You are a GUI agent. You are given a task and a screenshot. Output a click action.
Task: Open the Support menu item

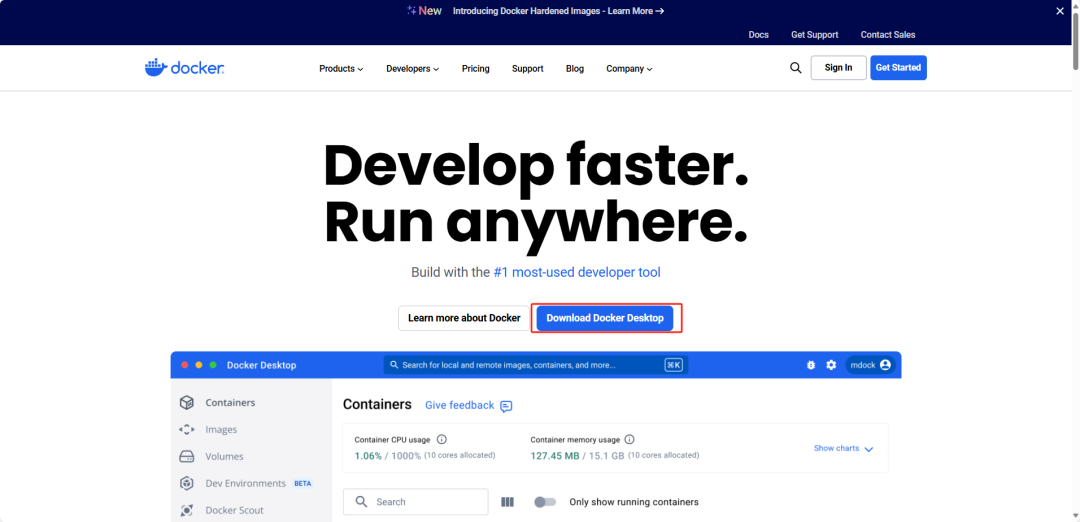coord(528,68)
